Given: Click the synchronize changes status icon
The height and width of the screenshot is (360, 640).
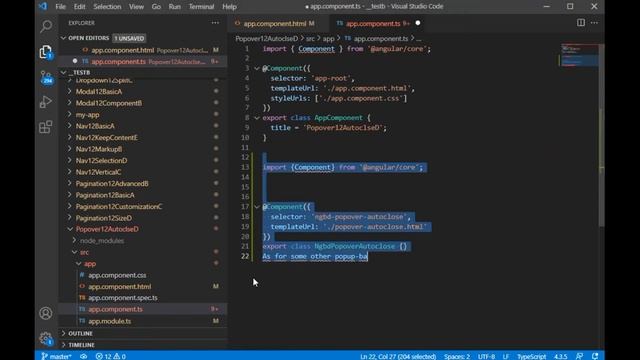Looking at the screenshot, I should [x=84, y=356].
